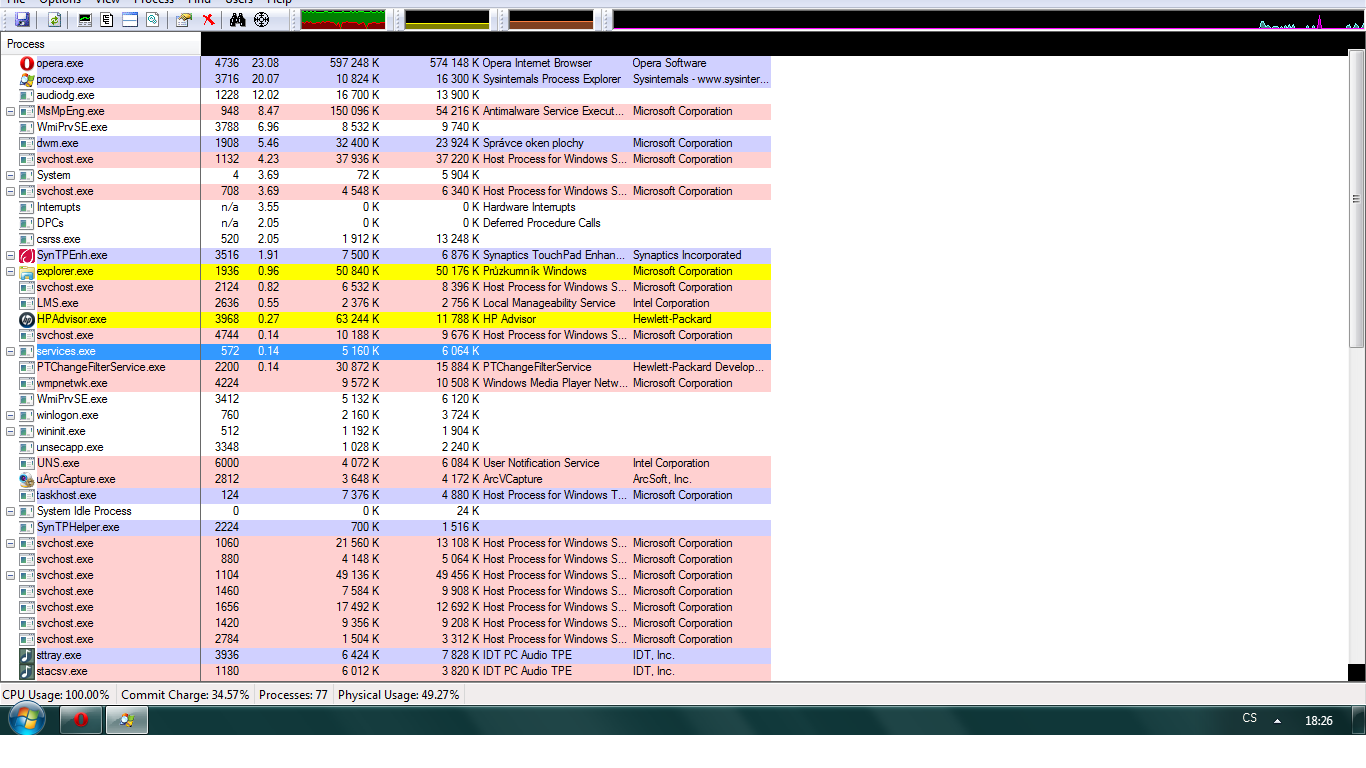The width and height of the screenshot is (1366, 768).
Task: Toggle the Show Lower Pane toolbar icon
Action: pyautogui.click(x=130, y=20)
